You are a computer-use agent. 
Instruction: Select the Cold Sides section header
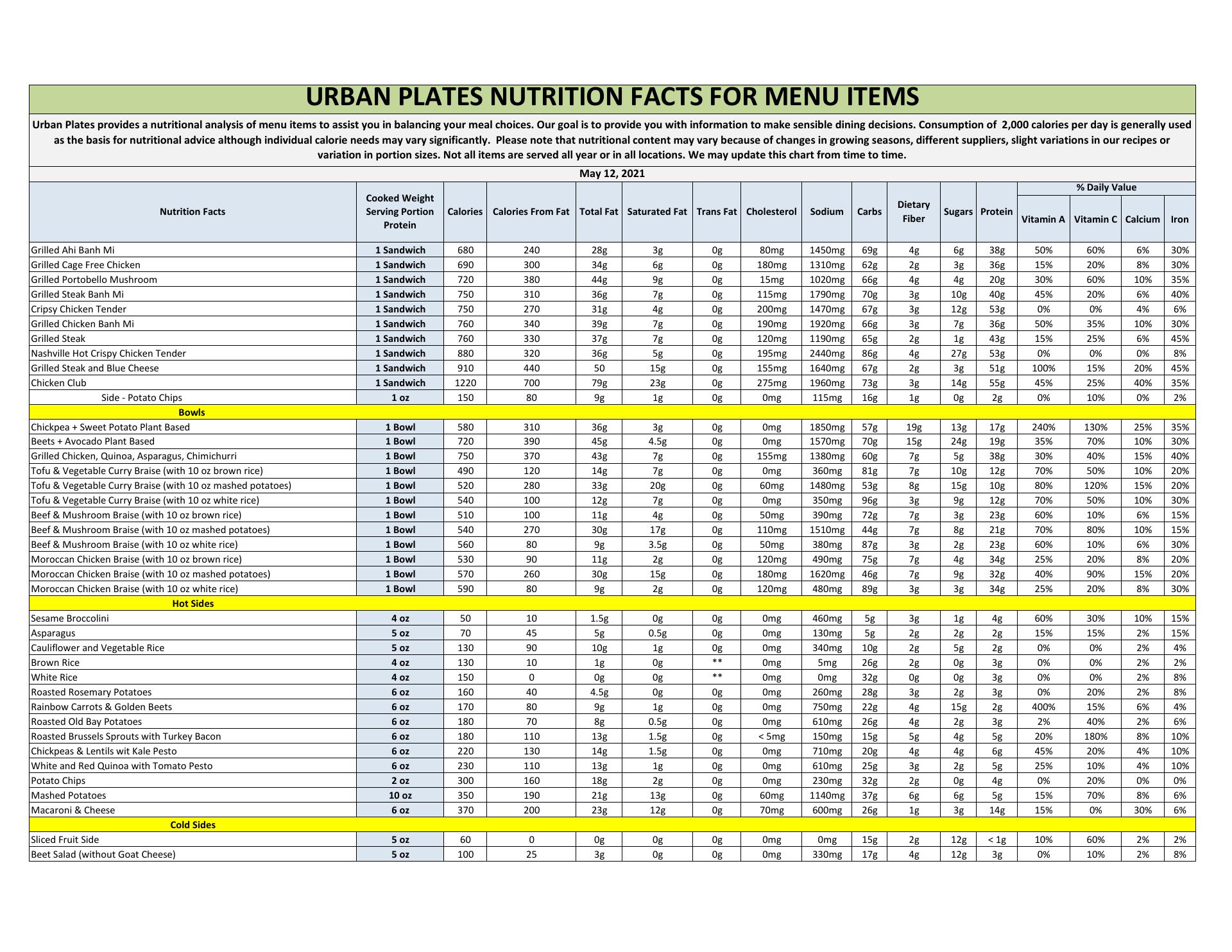pyautogui.click(x=193, y=825)
